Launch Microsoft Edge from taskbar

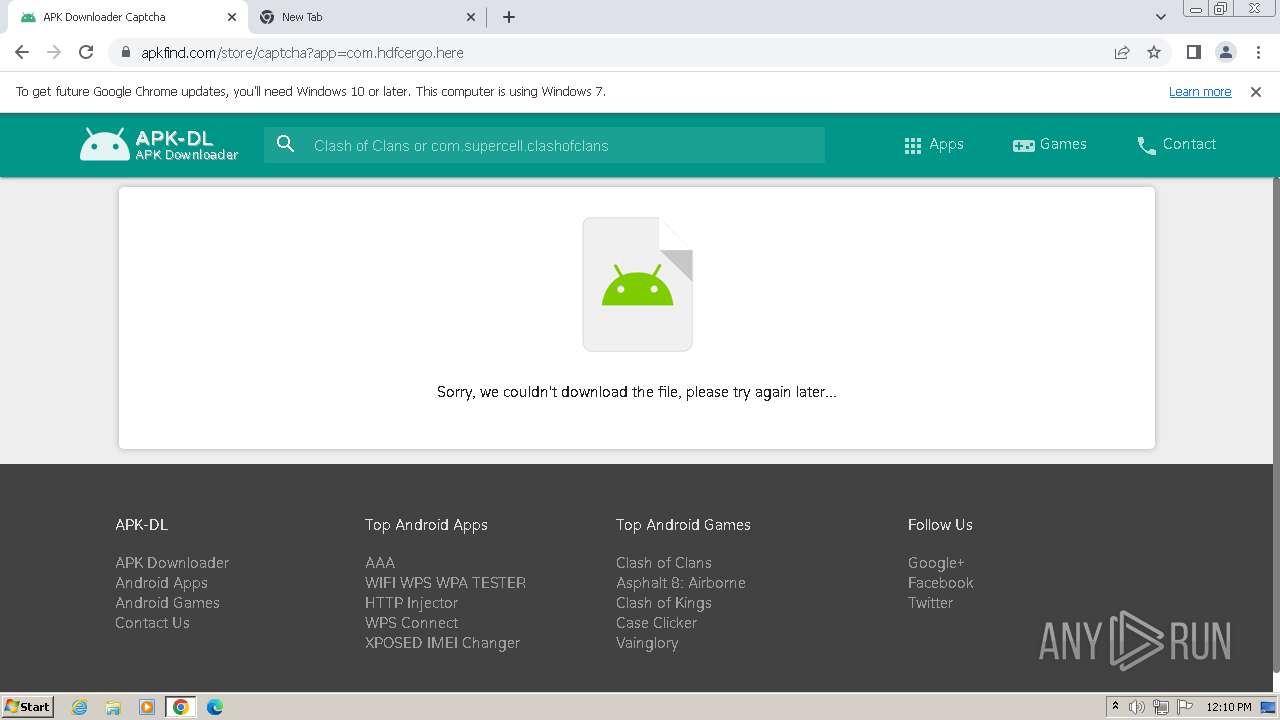pyautogui.click(x=215, y=707)
